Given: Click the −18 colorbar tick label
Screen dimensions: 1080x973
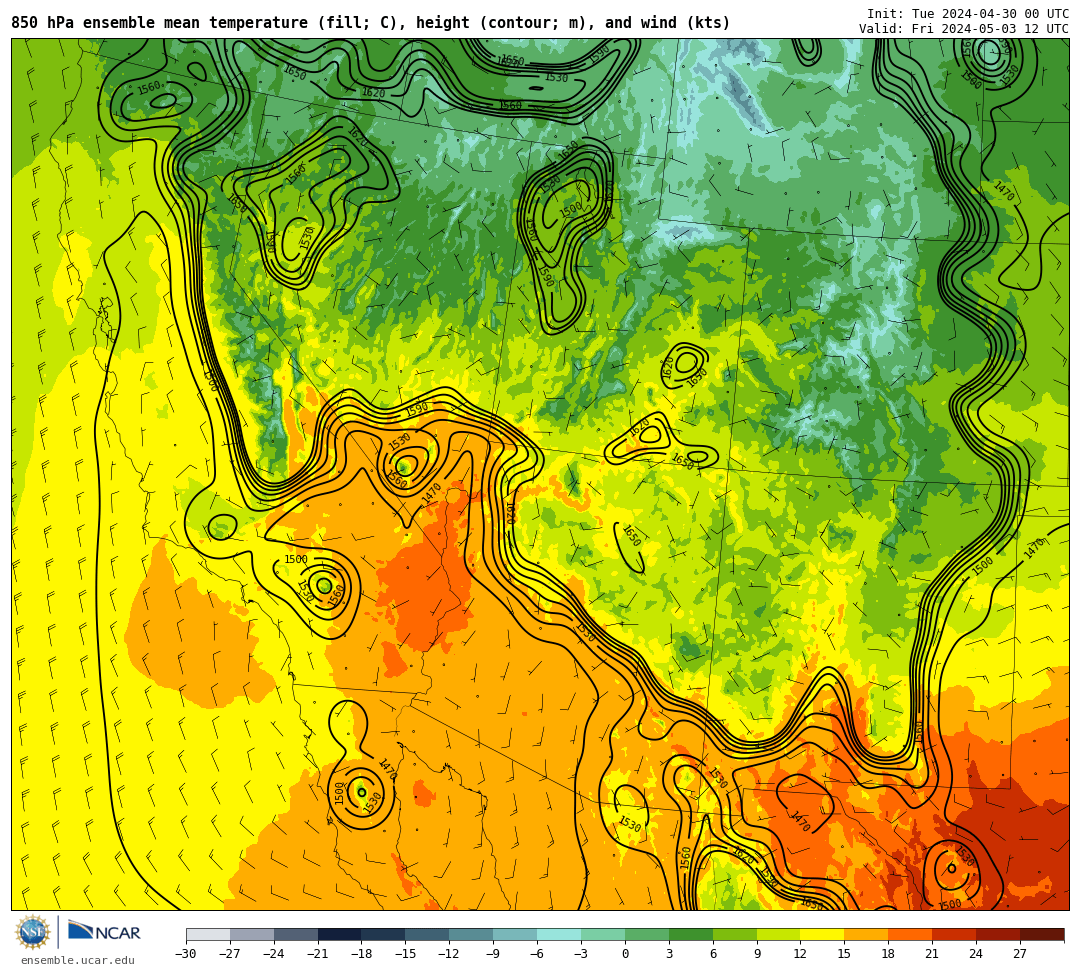Looking at the screenshot, I should tap(362, 954).
